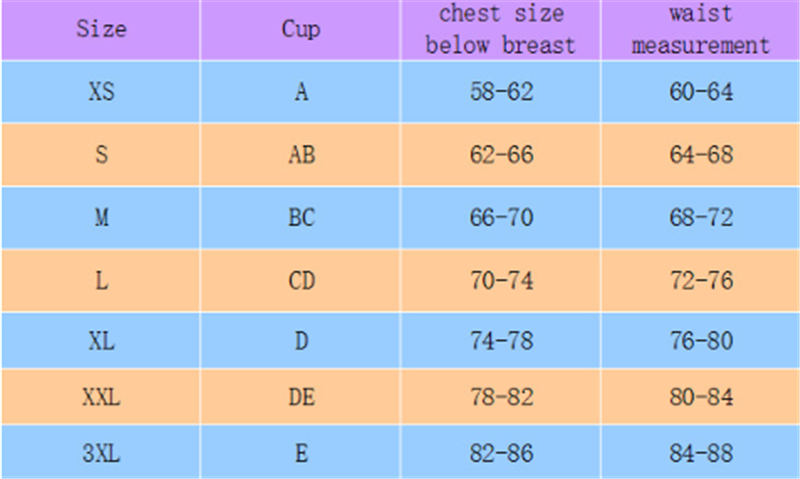
Task: Click the DE cup cell
Action: 301,399
